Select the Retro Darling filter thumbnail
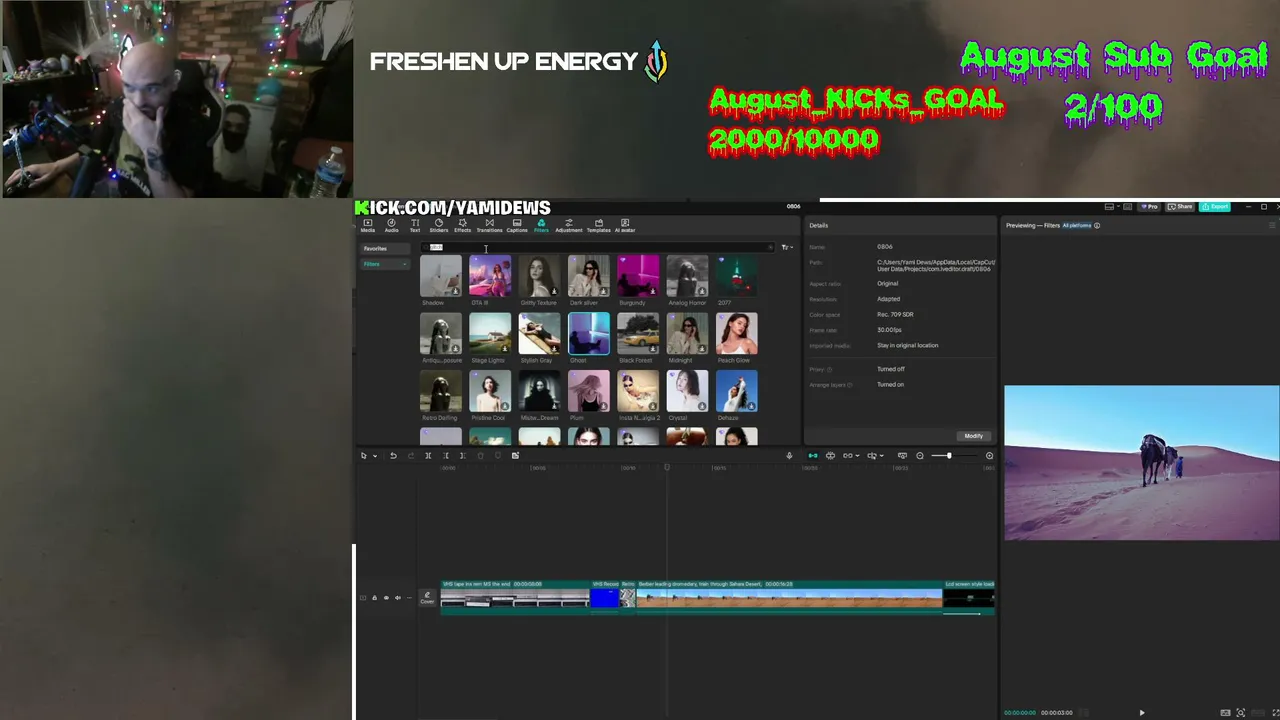Viewport: 1280px width, 720px height. (x=440, y=391)
